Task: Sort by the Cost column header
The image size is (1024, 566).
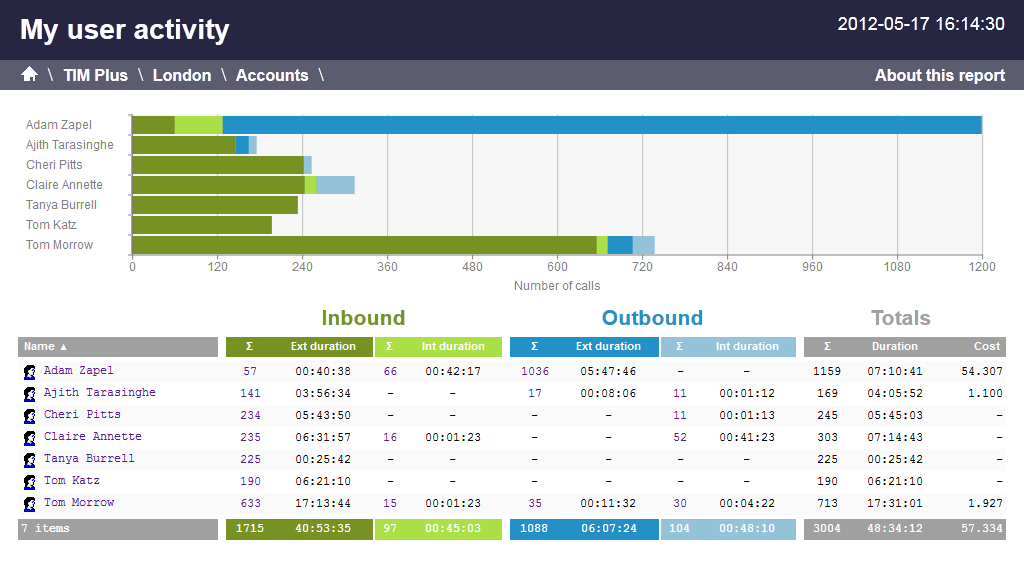Action: pyautogui.click(x=986, y=347)
